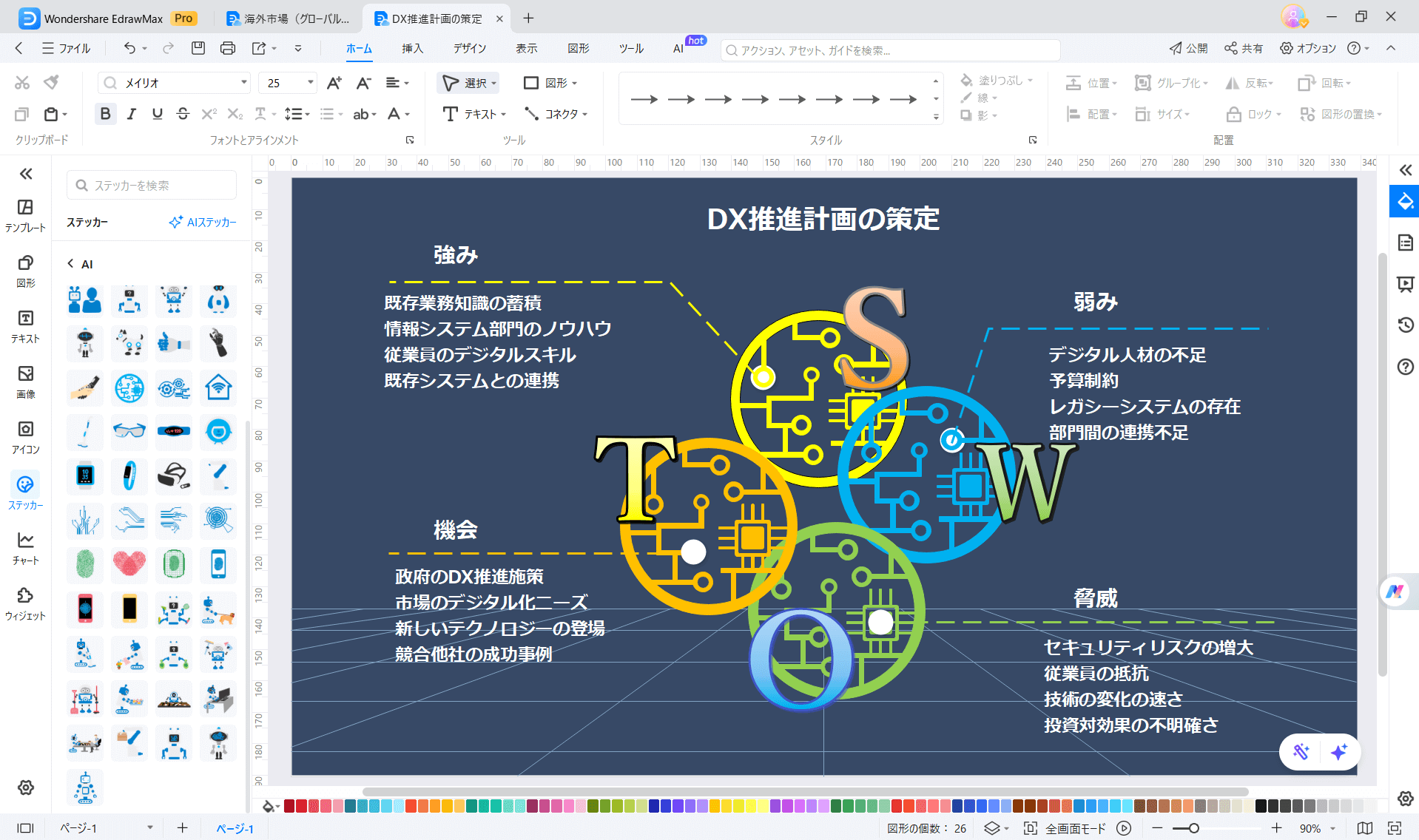Expand the 図形 dropdown in Home ribbon

coord(574,82)
